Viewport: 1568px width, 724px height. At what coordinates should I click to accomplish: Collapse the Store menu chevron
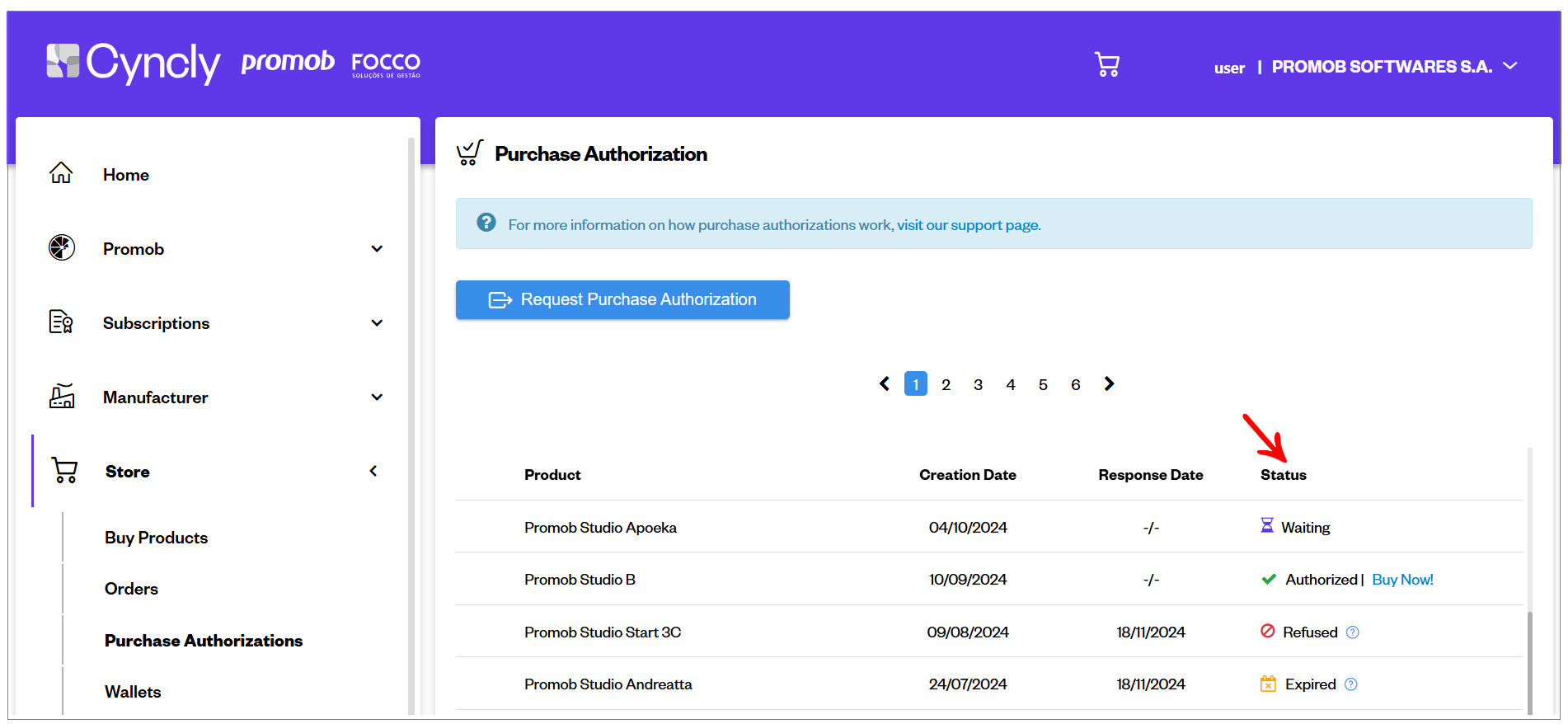point(373,471)
